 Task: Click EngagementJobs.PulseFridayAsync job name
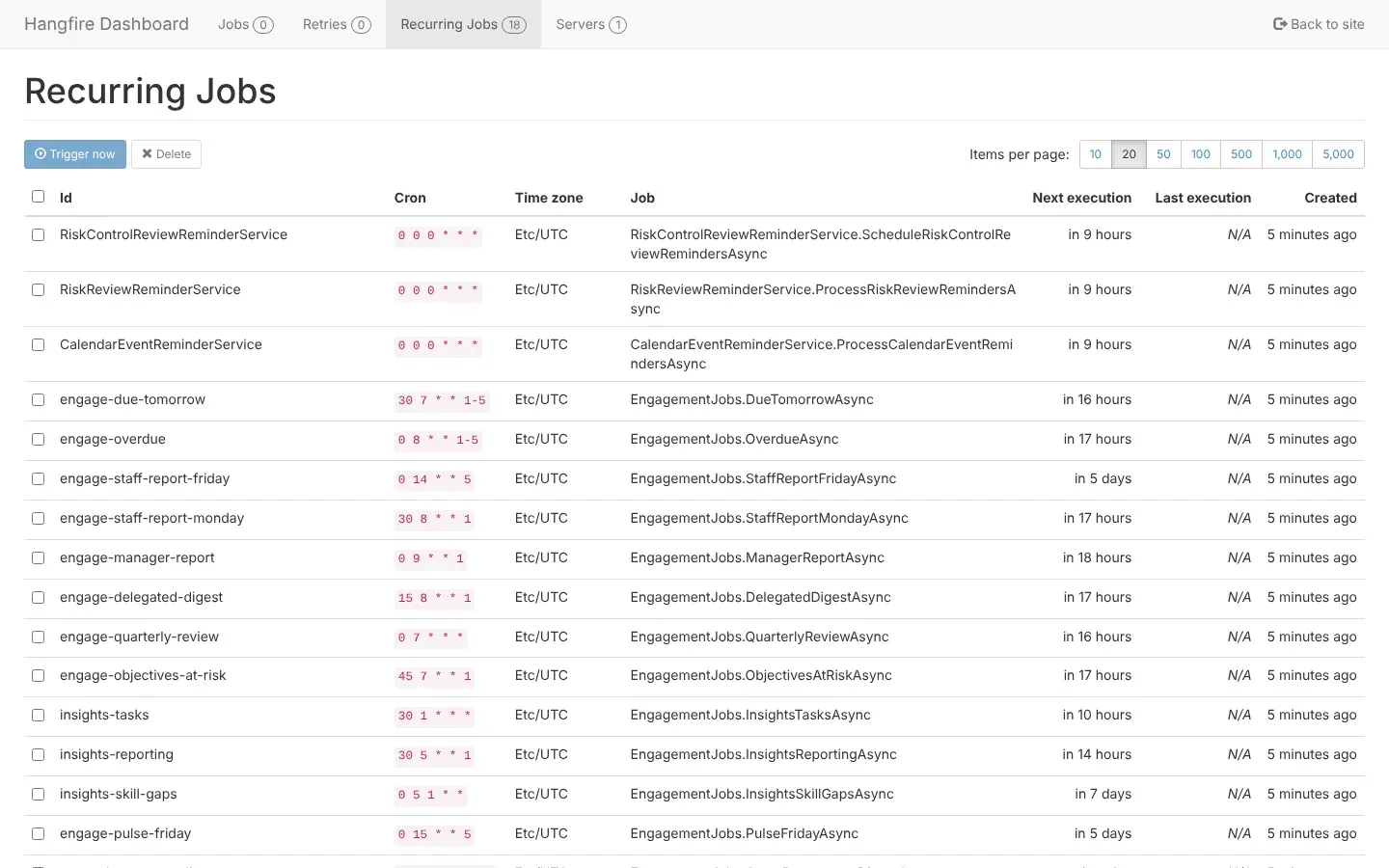pos(744,833)
